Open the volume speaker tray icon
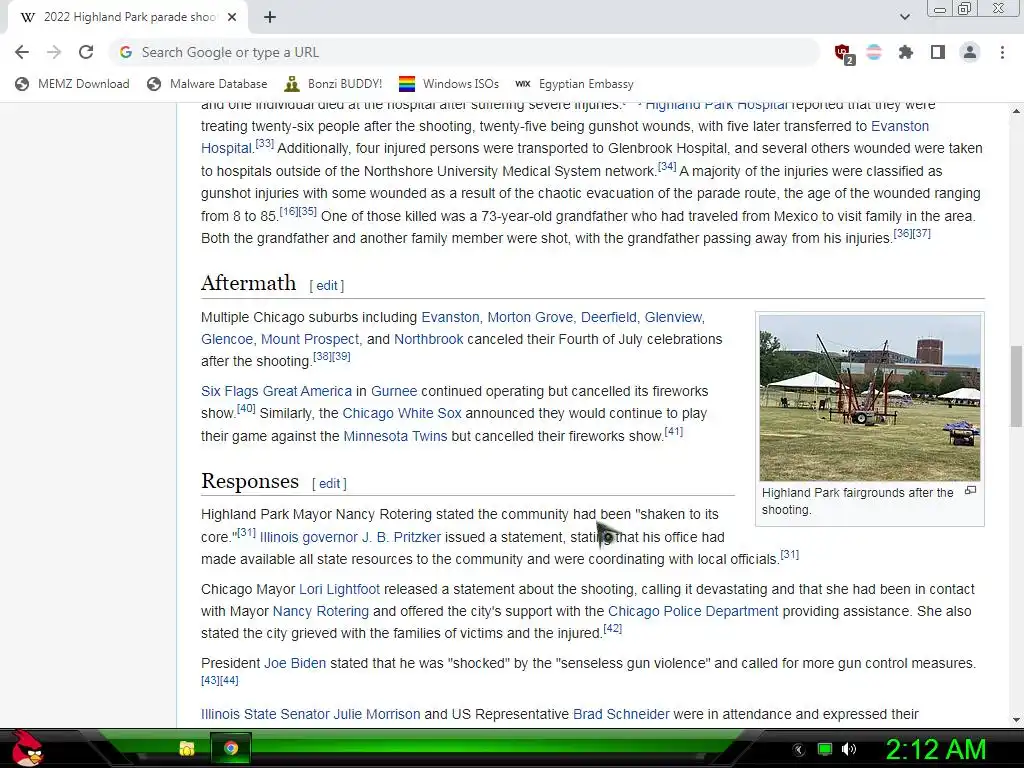The height and width of the screenshot is (768, 1024). tap(849, 750)
